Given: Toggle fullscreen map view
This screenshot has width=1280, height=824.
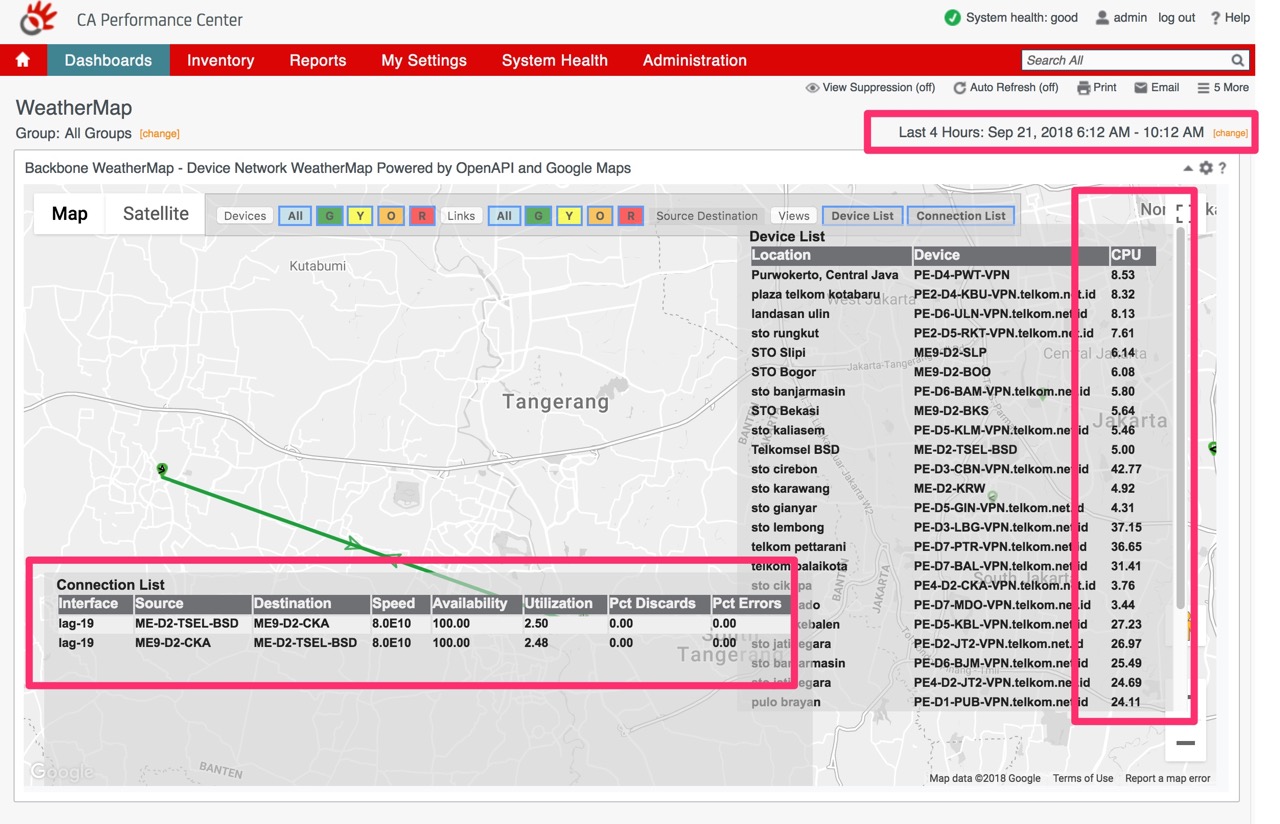Looking at the screenshot, I should [1184, 213].
